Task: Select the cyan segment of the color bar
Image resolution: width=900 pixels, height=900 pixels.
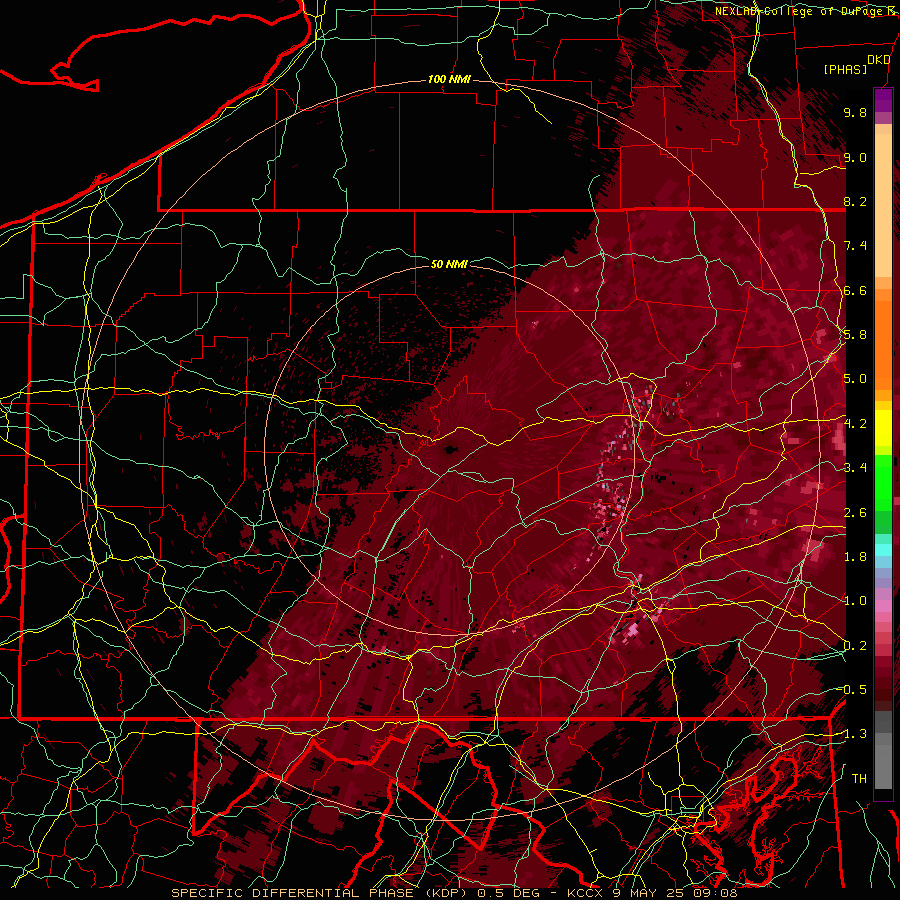Action: [883, 550]
